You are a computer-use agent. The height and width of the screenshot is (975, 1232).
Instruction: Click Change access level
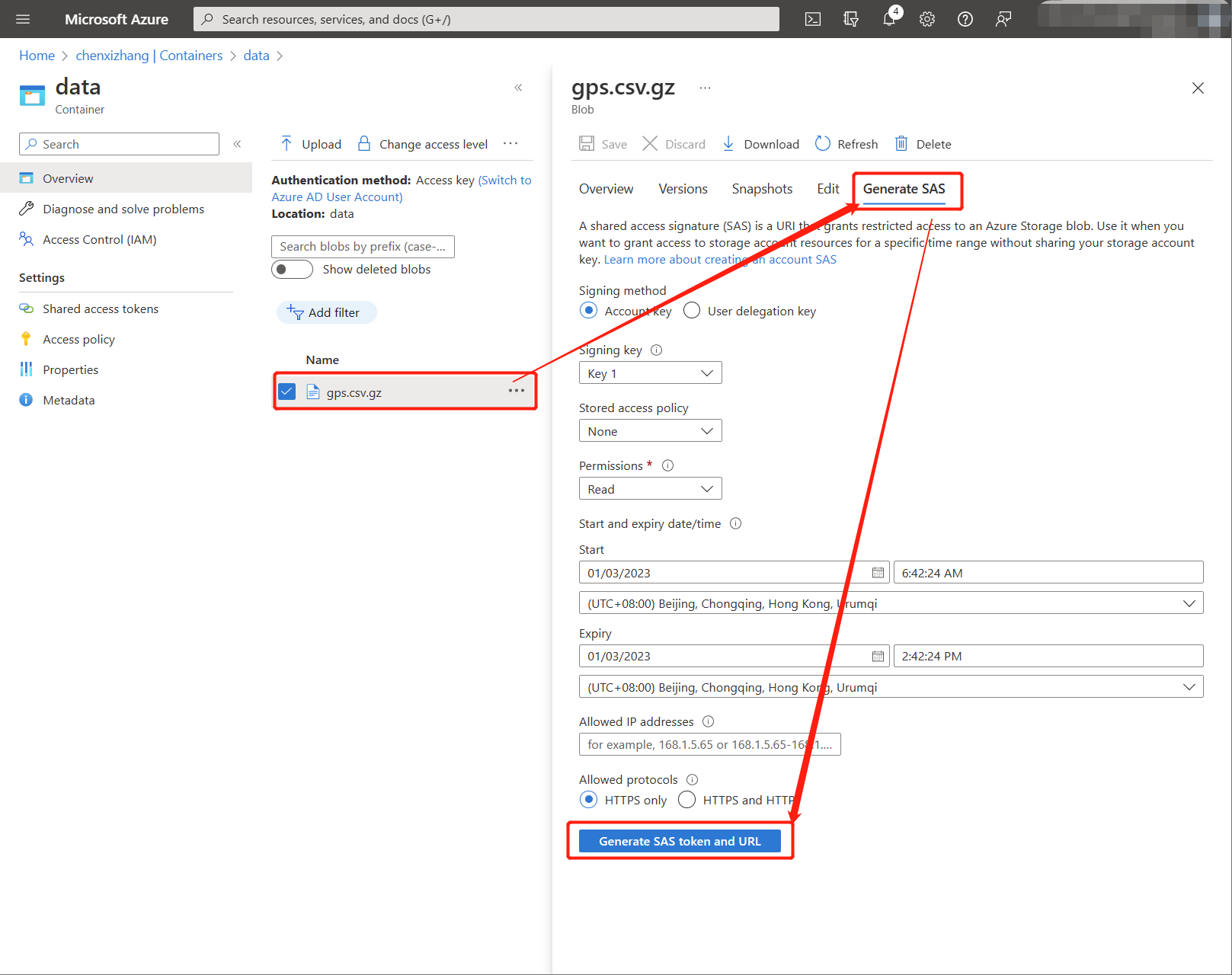[423, 144]
